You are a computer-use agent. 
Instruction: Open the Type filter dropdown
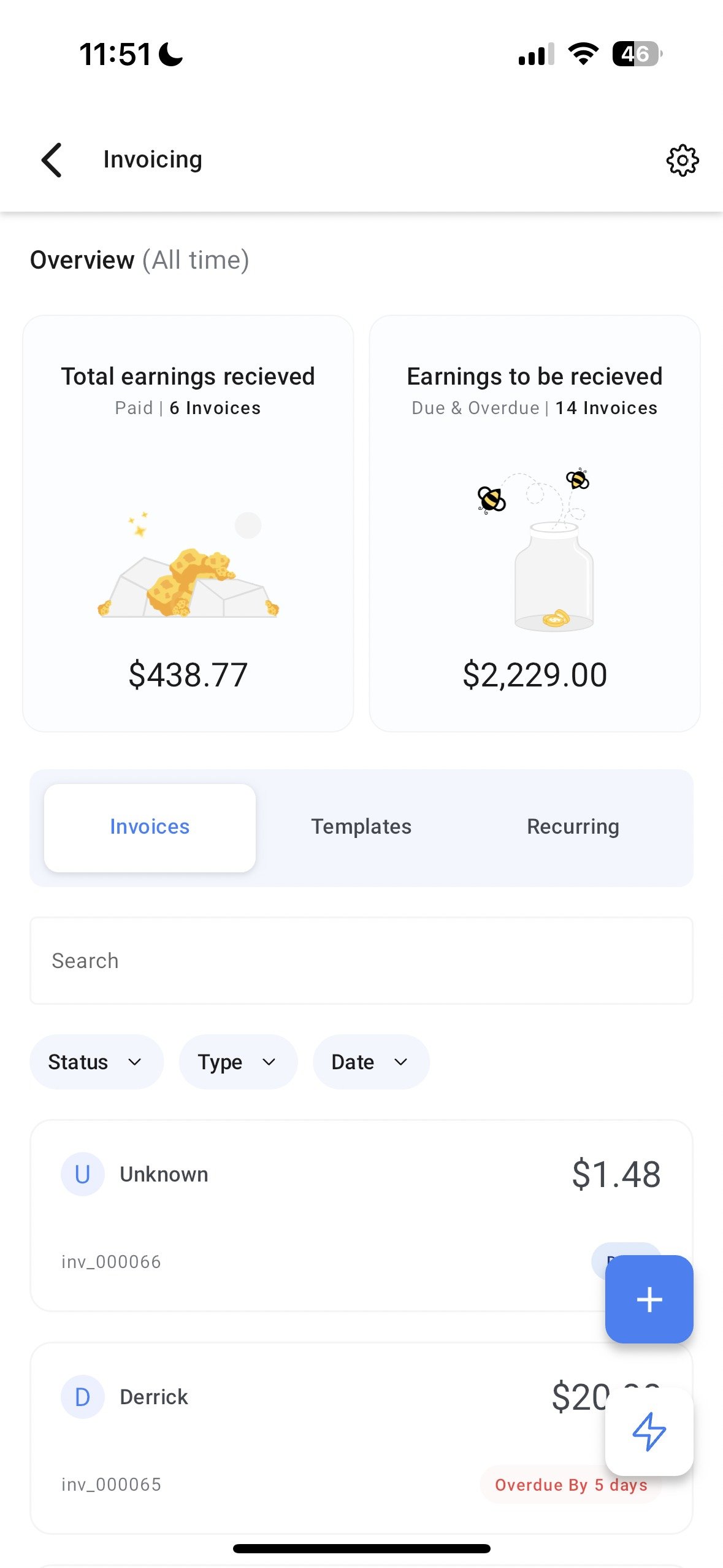pyautogui.click(x=238, y=1062)
